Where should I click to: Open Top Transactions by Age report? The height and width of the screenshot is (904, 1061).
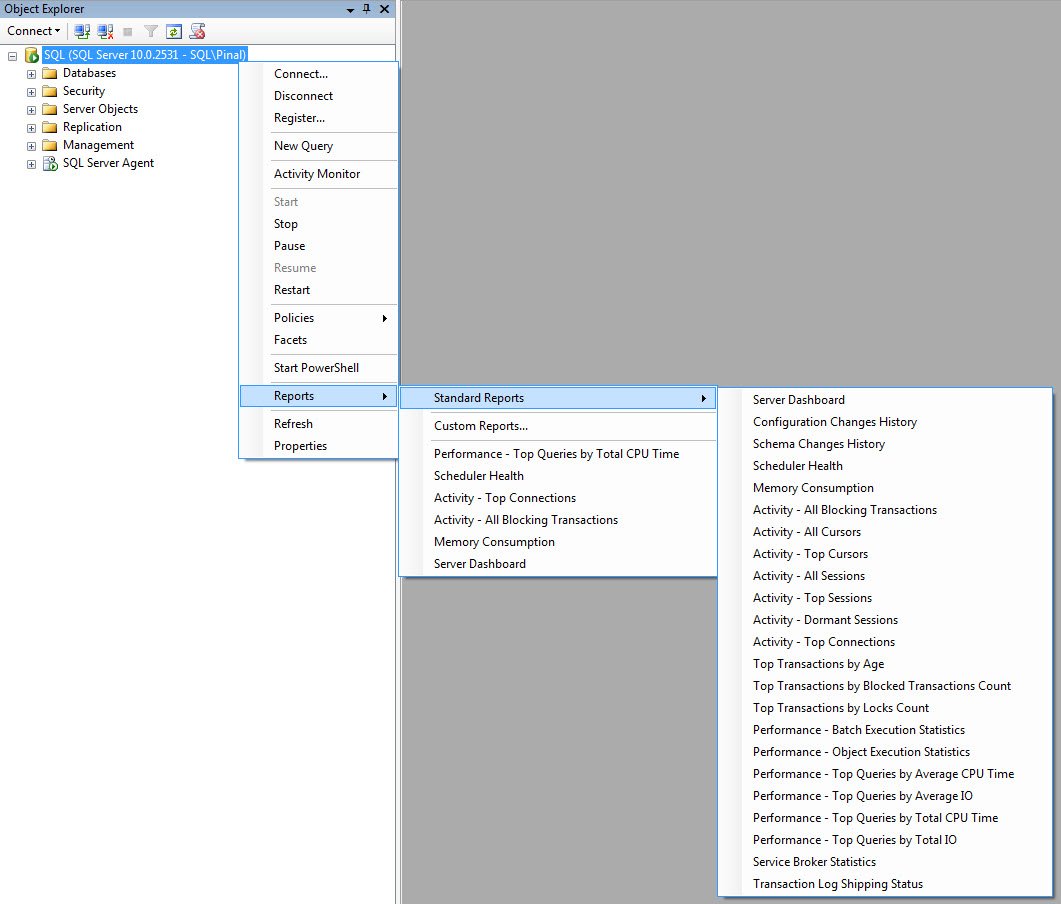pos(885,664)
